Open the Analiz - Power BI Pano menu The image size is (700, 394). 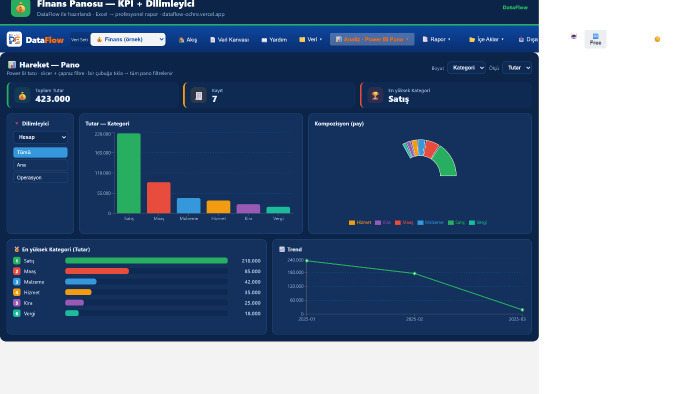(x=372, y=39)
